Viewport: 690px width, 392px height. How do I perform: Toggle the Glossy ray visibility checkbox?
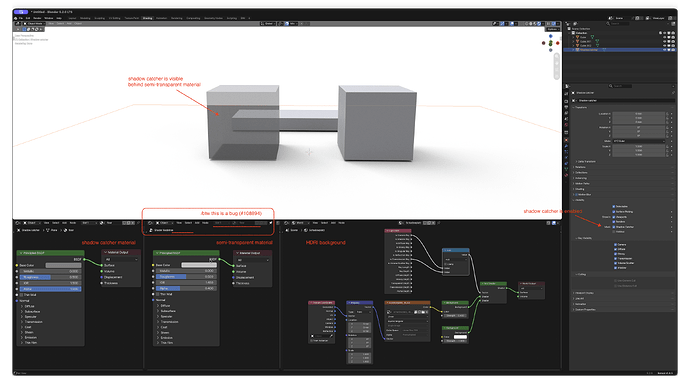click(615, 254)
